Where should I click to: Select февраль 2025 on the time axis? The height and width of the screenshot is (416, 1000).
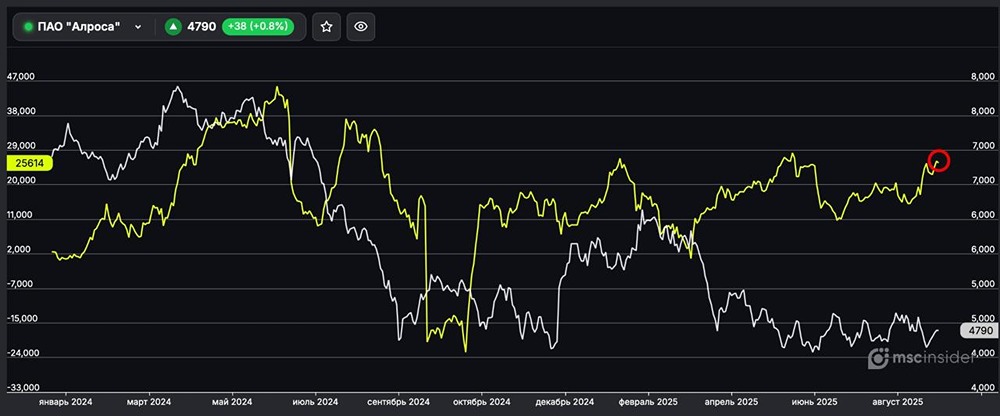(x=651, y=401)
